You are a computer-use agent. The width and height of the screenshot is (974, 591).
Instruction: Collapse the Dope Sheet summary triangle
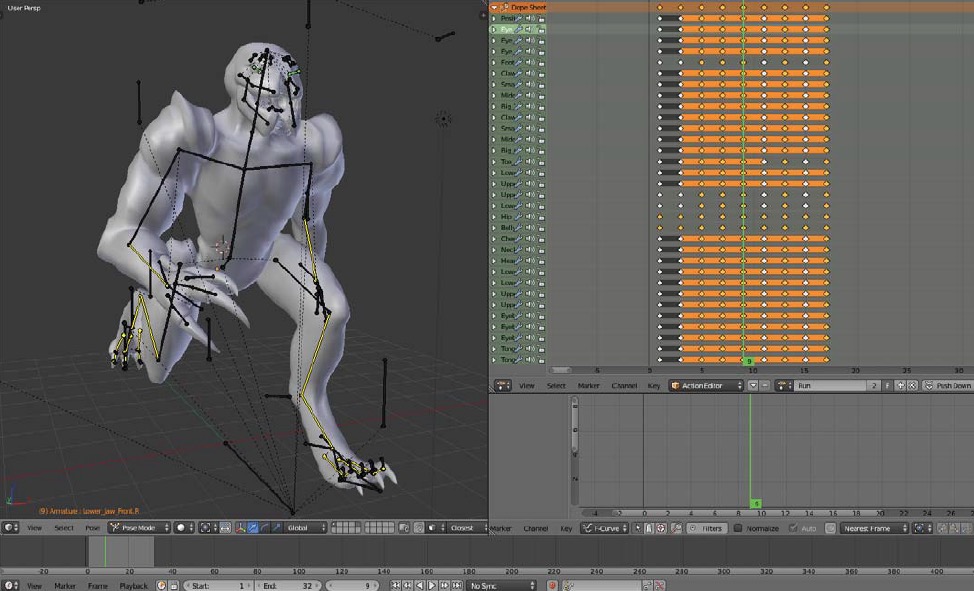click(494, 7)
